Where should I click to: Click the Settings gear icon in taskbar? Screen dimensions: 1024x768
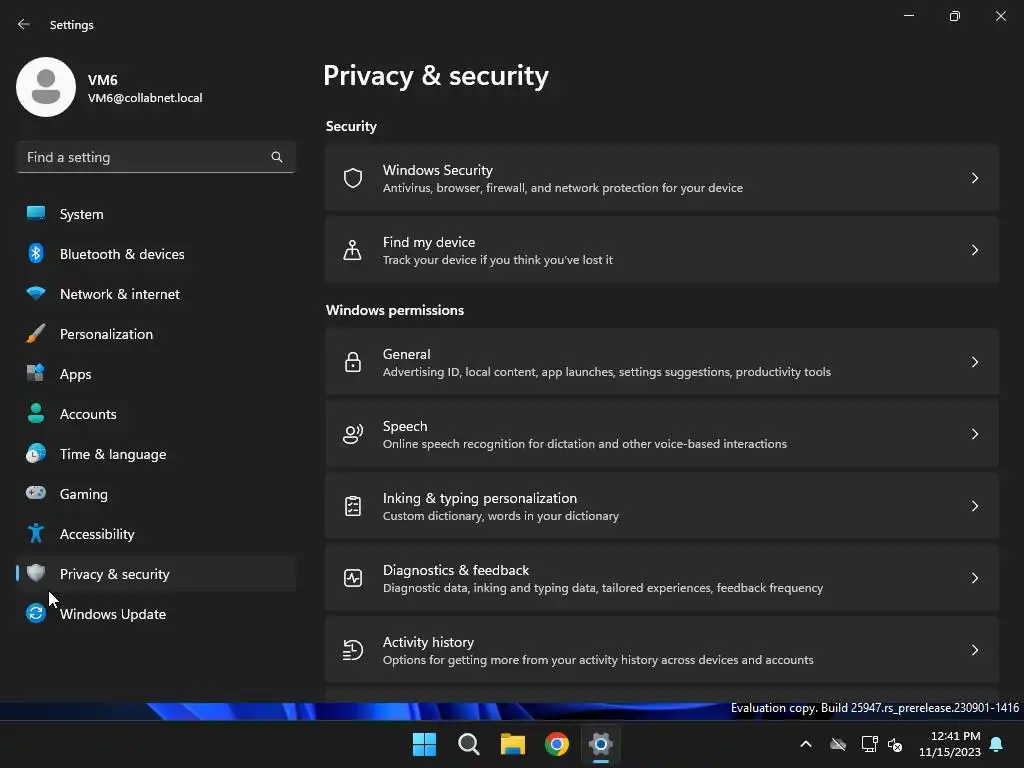pos(601,744)
